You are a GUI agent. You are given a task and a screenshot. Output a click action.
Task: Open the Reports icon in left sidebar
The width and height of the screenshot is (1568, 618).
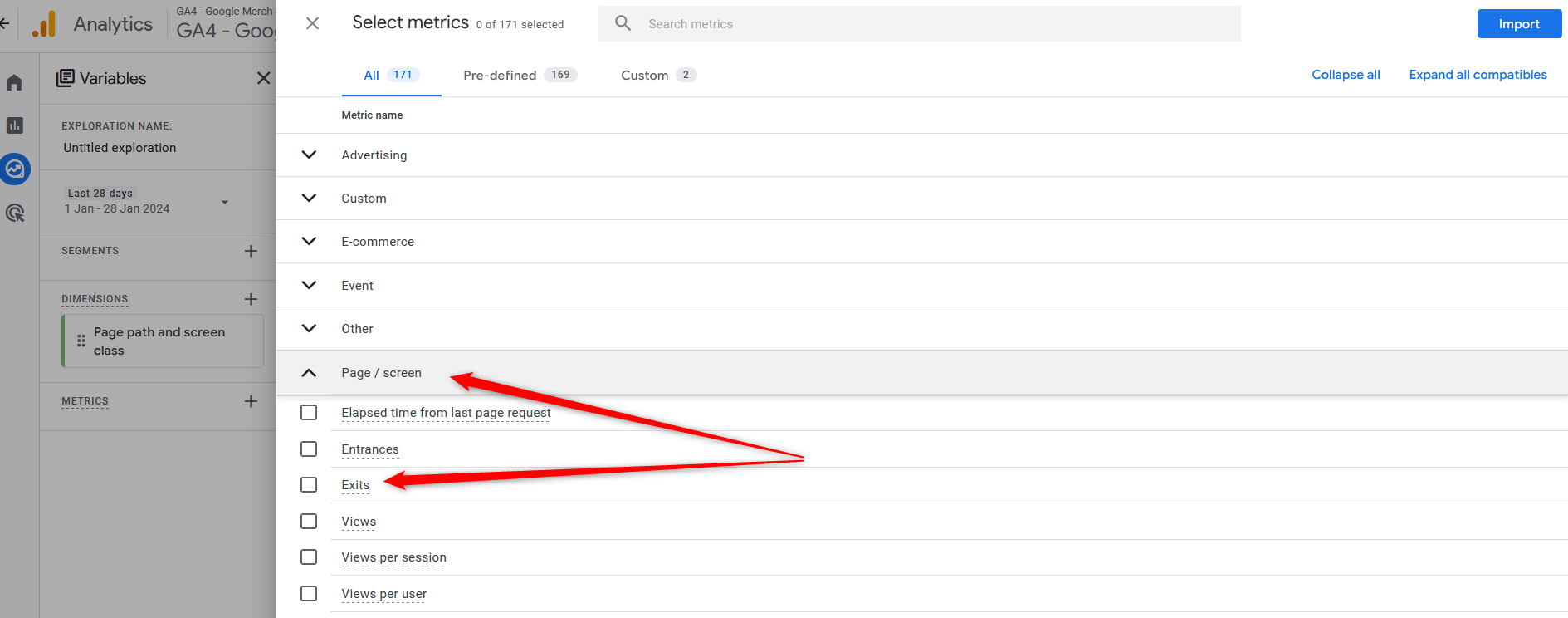click(14, 125)
